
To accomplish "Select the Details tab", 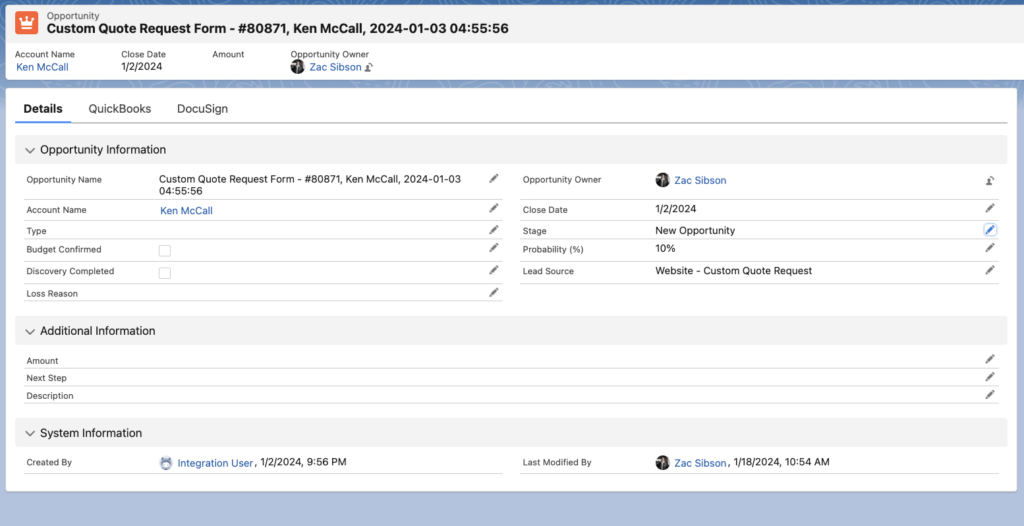I will [43, 109].
